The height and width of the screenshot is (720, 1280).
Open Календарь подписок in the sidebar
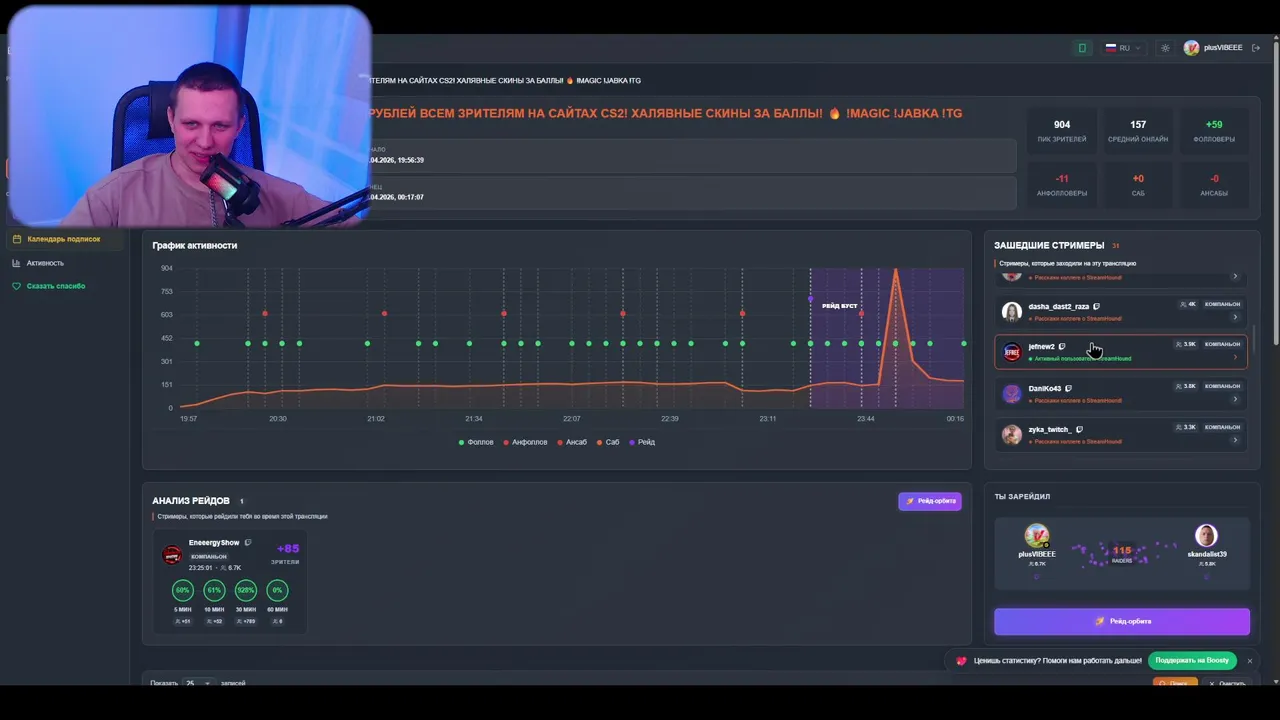coord(64,239)
